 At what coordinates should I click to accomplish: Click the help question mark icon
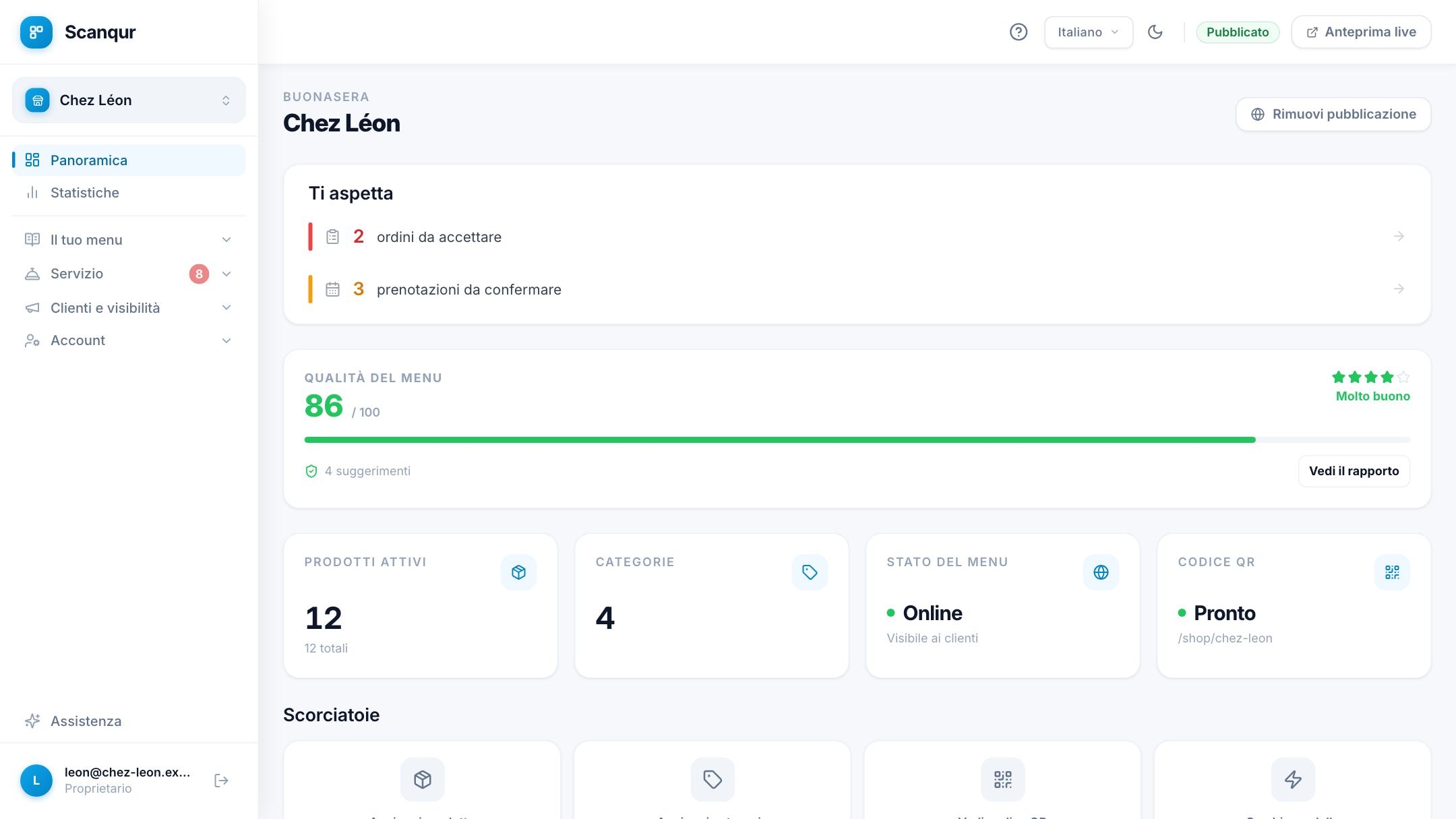[x=1019, y=32]
